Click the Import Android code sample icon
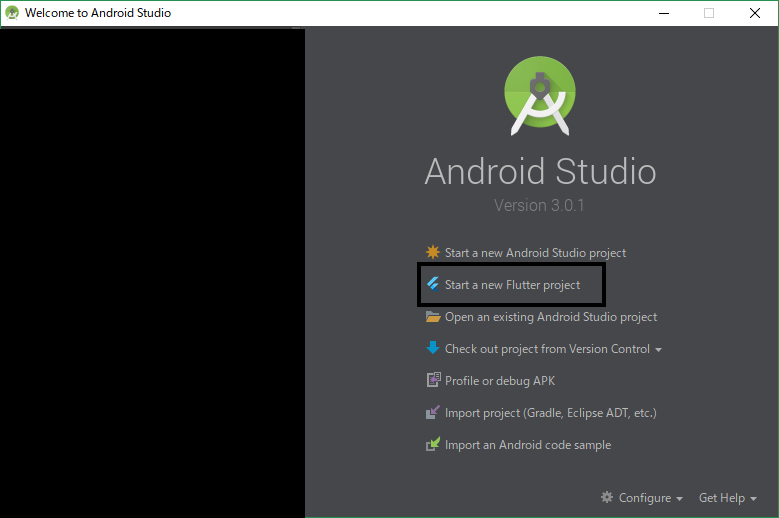This screenshot has height=518, width=779. point(433,444)
